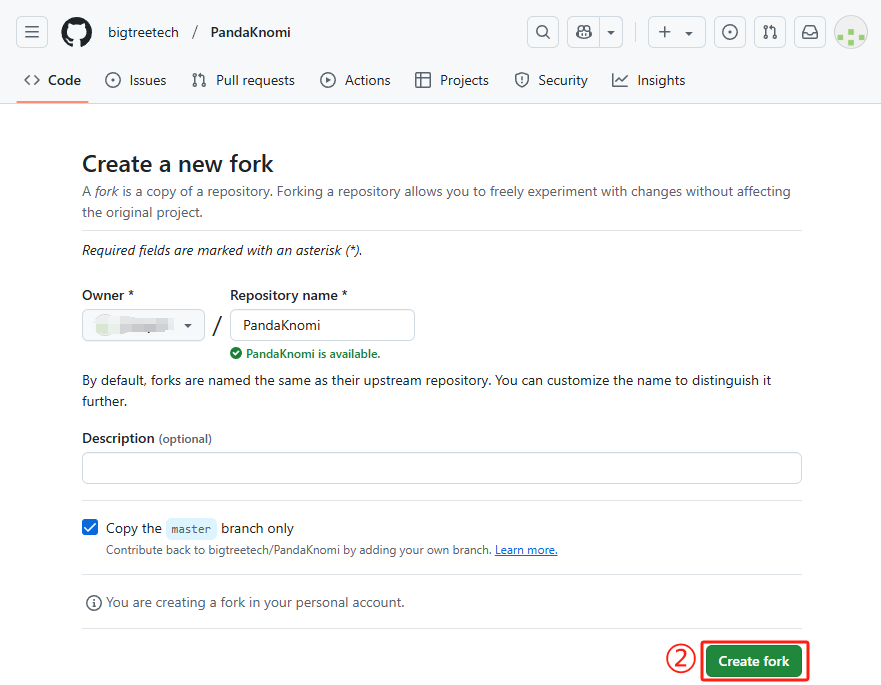Expand the Copilot dropdown arrow
Viewport: 881px width, 685px height.
point(611,32)
